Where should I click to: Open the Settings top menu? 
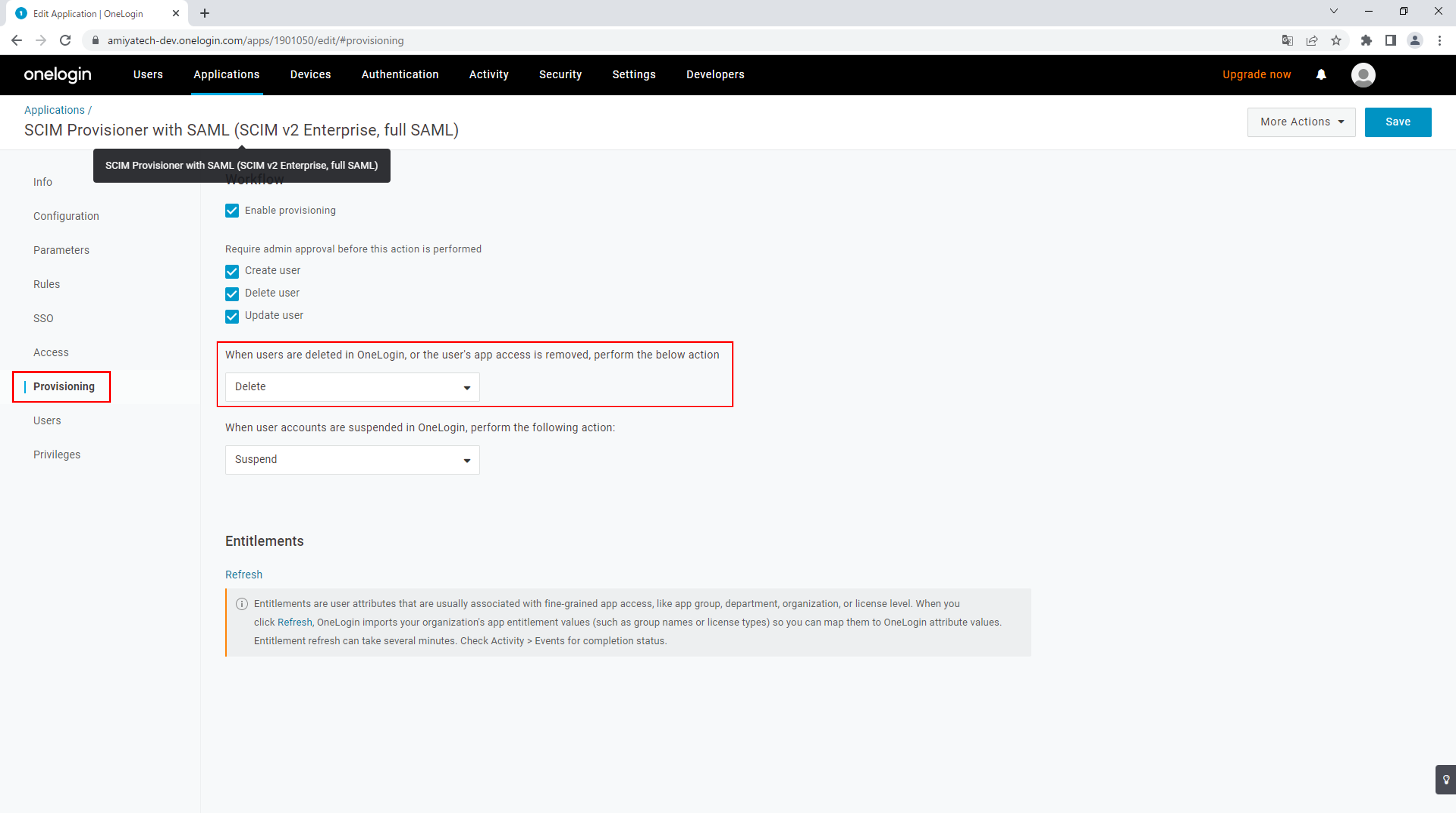pos(634,74)
